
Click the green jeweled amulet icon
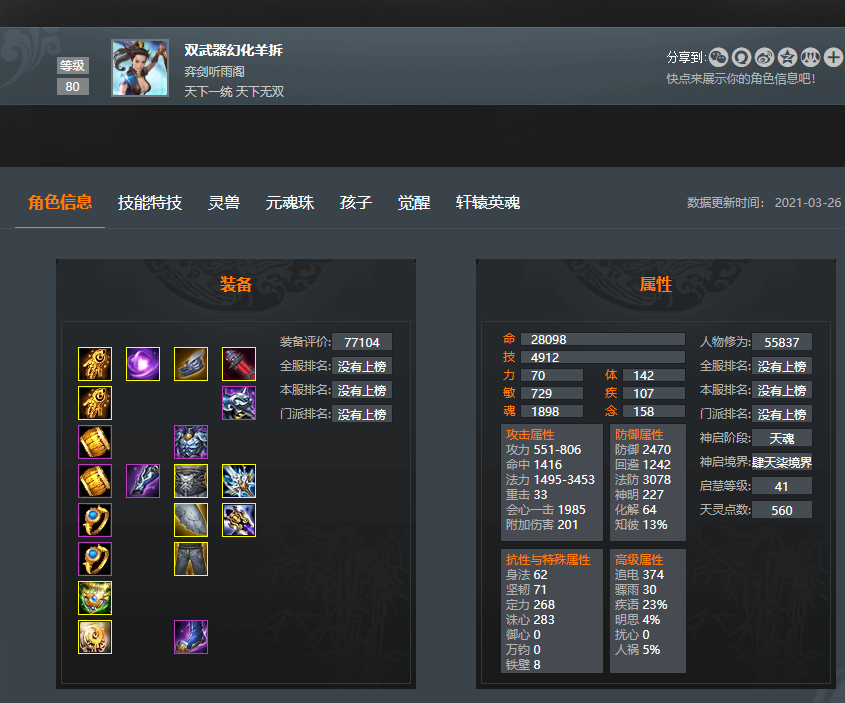(95, 598)
